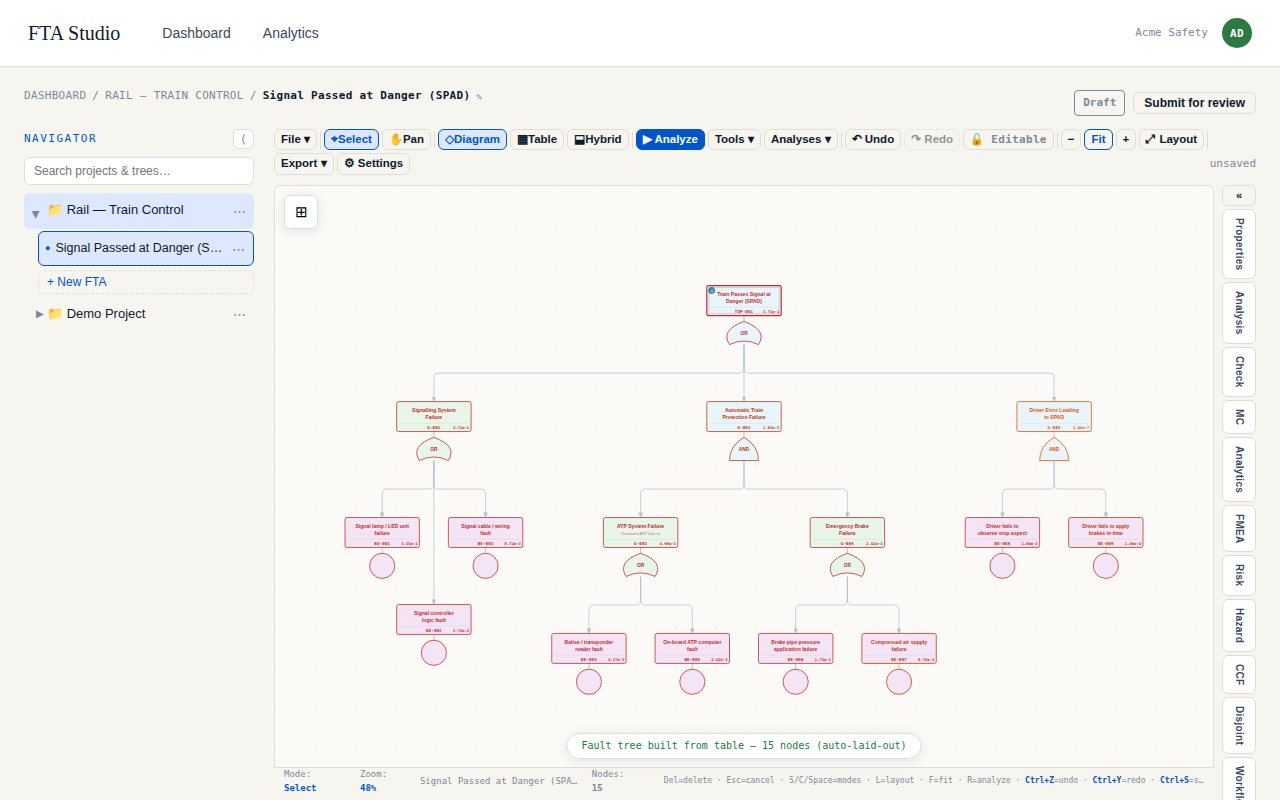Run auto Layout from toolbar

click(x=1172, y=139)
